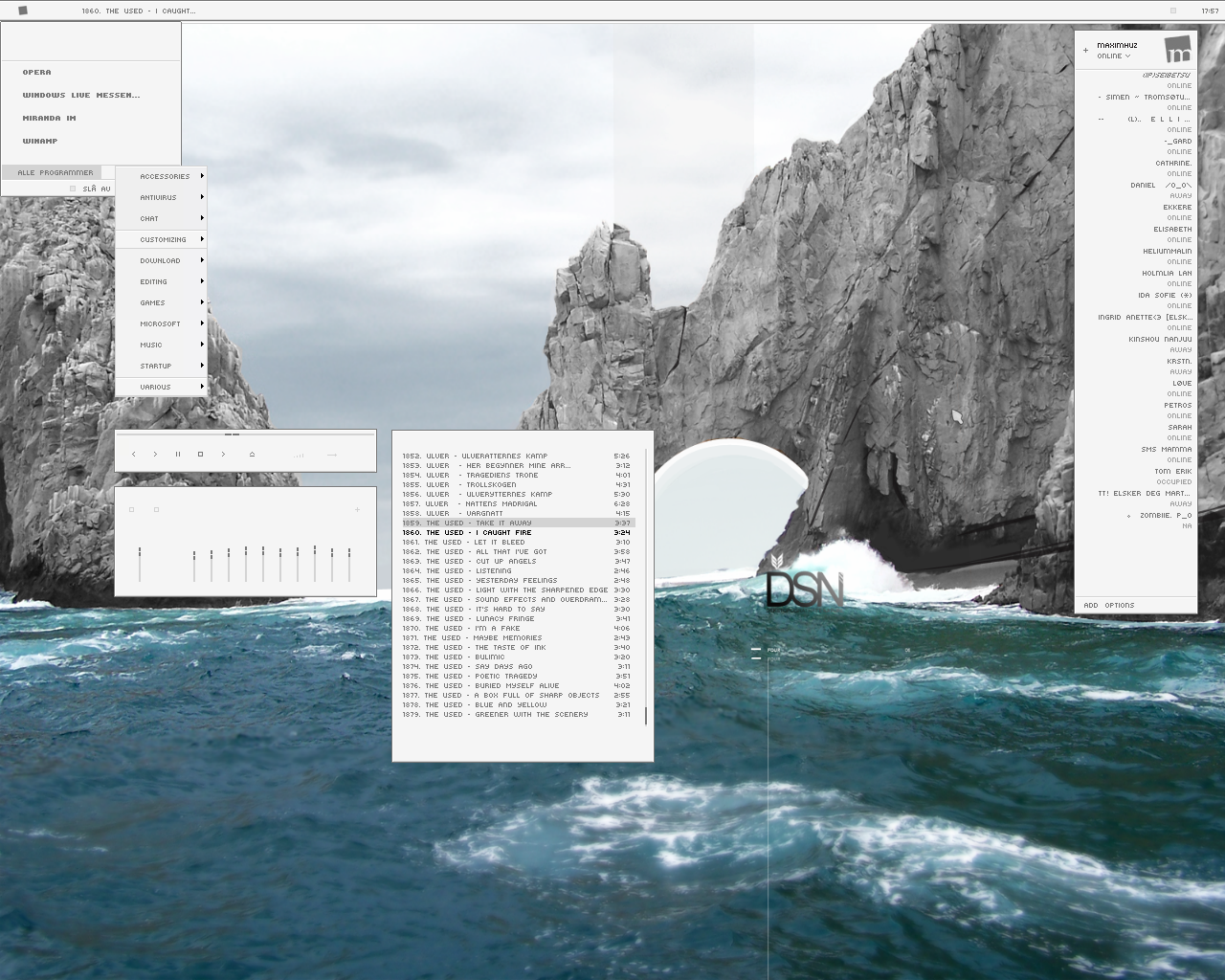Click the right arrow icon in the player

pyautogui.click(x=331, y=455)
